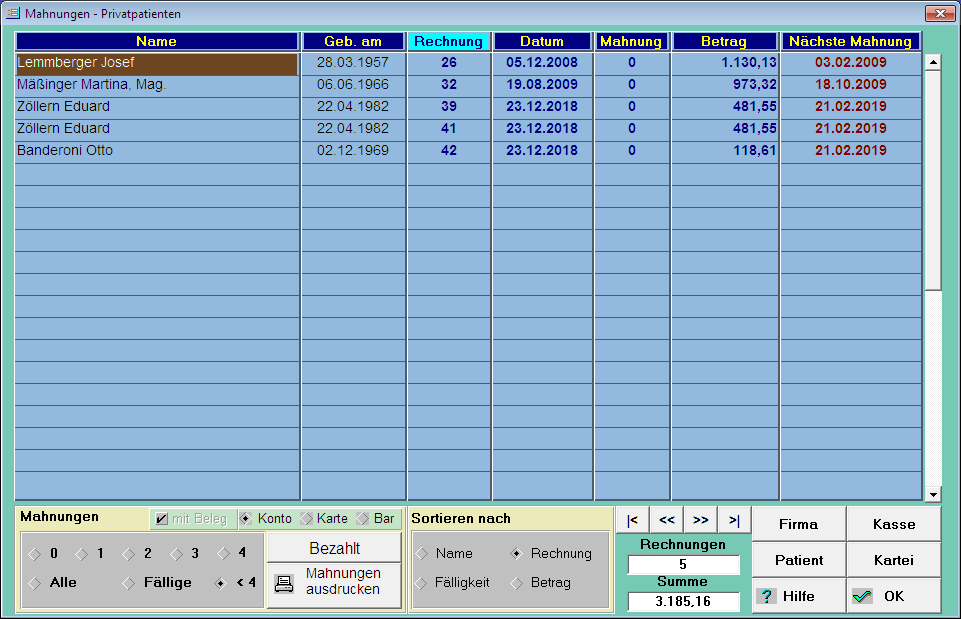Click the printer icon for Mahnungen ausdrucken
Image resolution: width=961 pixels, height=619 pixels.
[x=285, y=584]
